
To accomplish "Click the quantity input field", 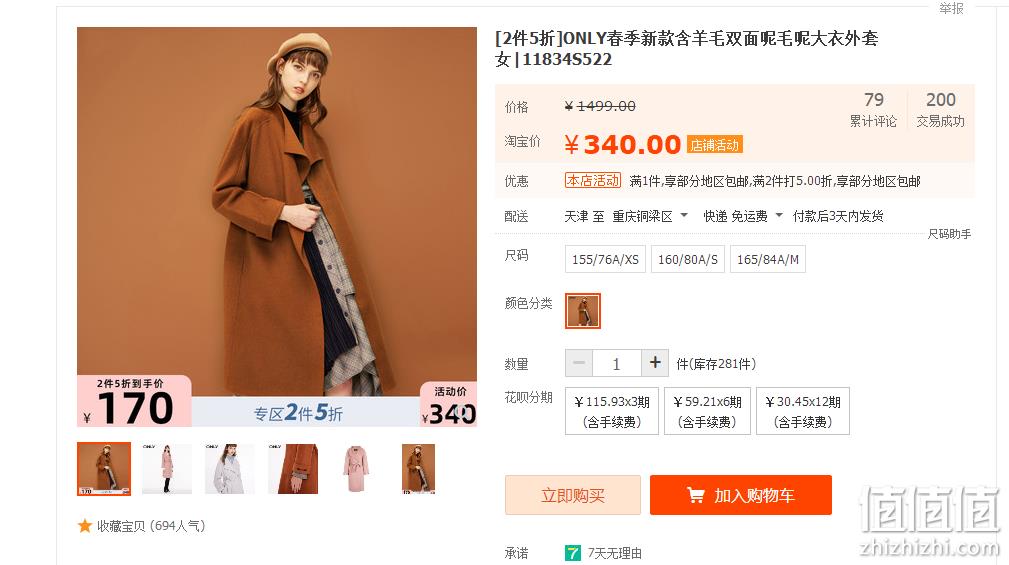I will [616, 363].
